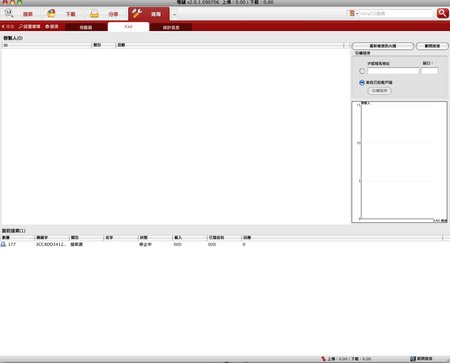450x363 pixels.
Task: Click the stopped status cell in search row
Action: pos(145,244)
